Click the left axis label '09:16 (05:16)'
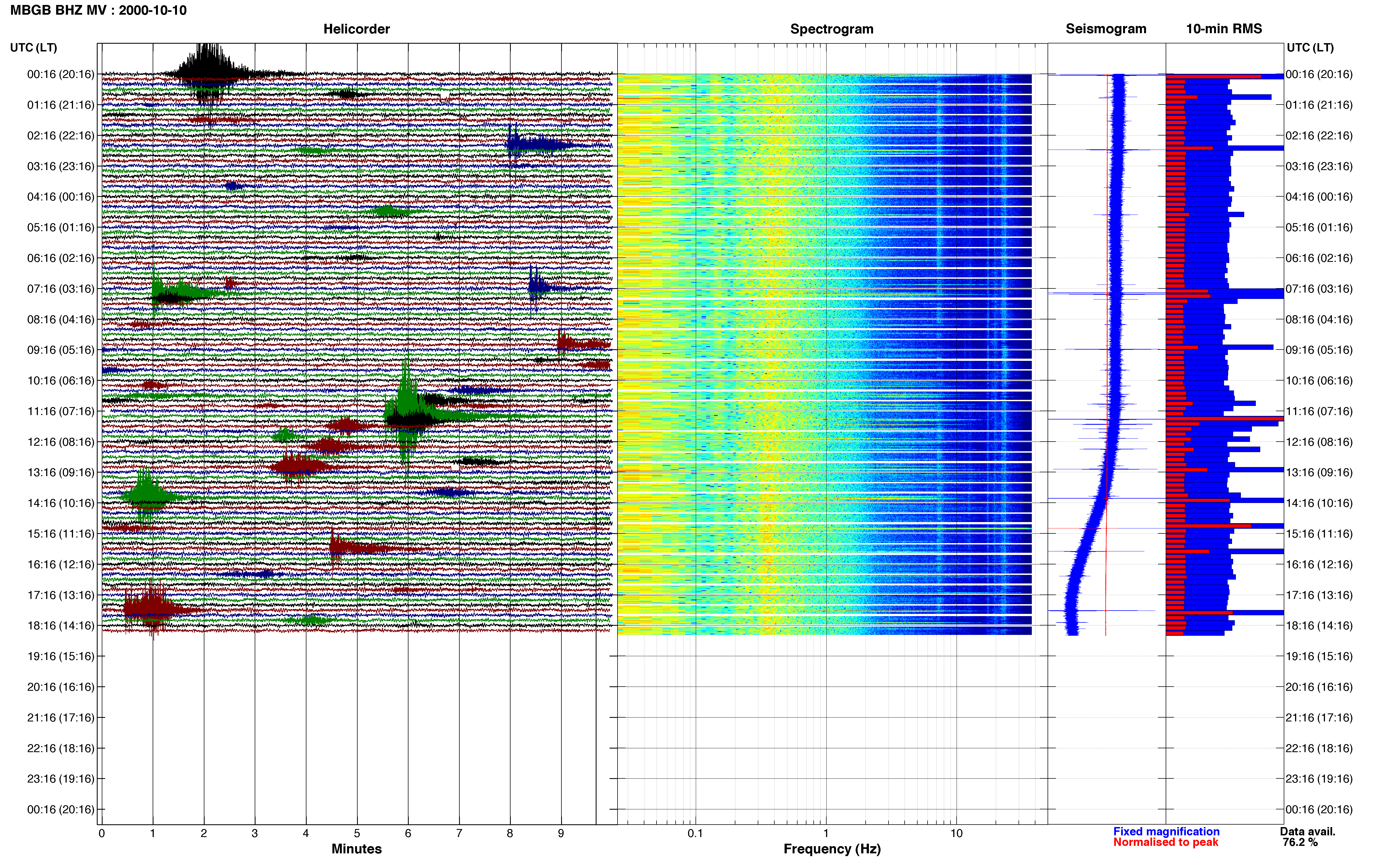The image size is (1388, 868). pos(60,350)
